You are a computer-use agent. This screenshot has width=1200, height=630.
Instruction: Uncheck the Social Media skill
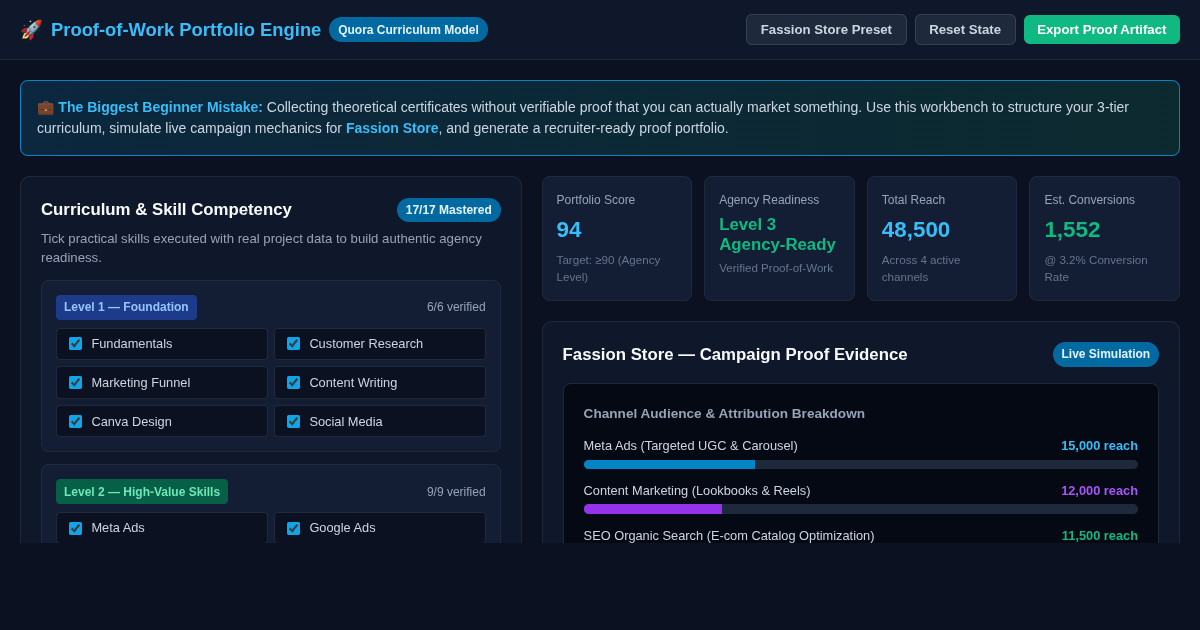pyautogui.click(x=293, y=421)
